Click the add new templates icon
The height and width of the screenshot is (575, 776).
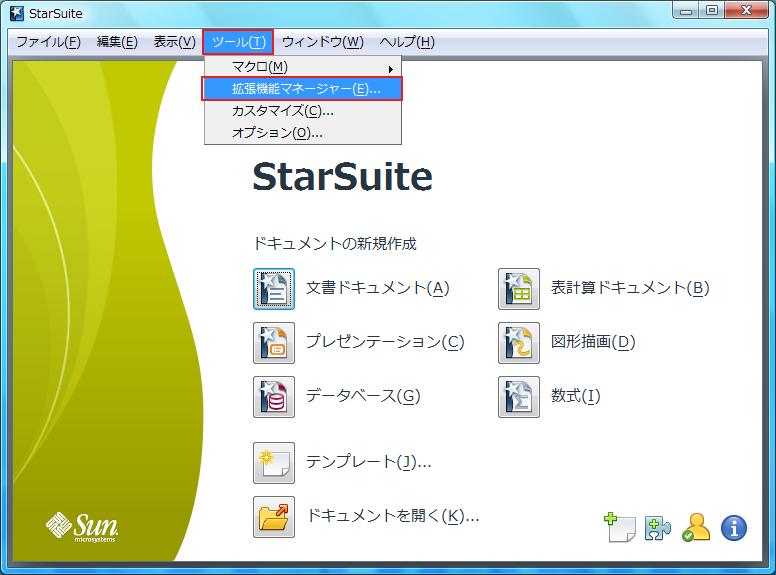point(620,527)
